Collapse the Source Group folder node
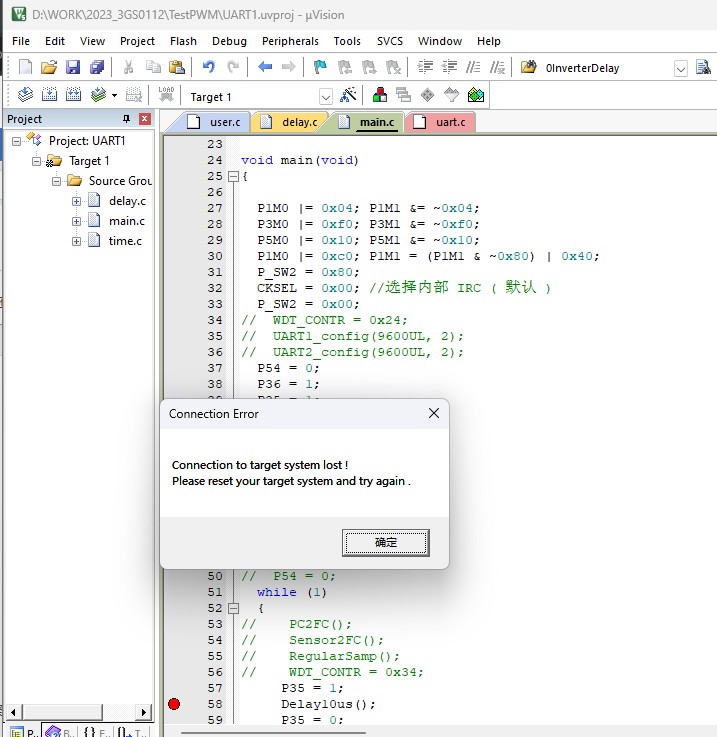The image size is (717, 737). pyautogui.click(x=56, y=181)
